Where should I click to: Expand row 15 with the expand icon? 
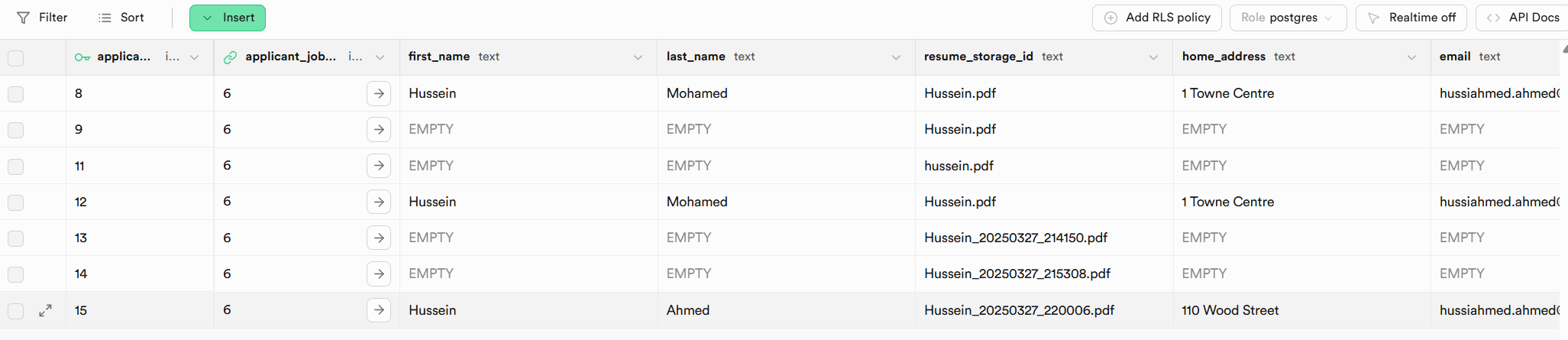point(46,310)
